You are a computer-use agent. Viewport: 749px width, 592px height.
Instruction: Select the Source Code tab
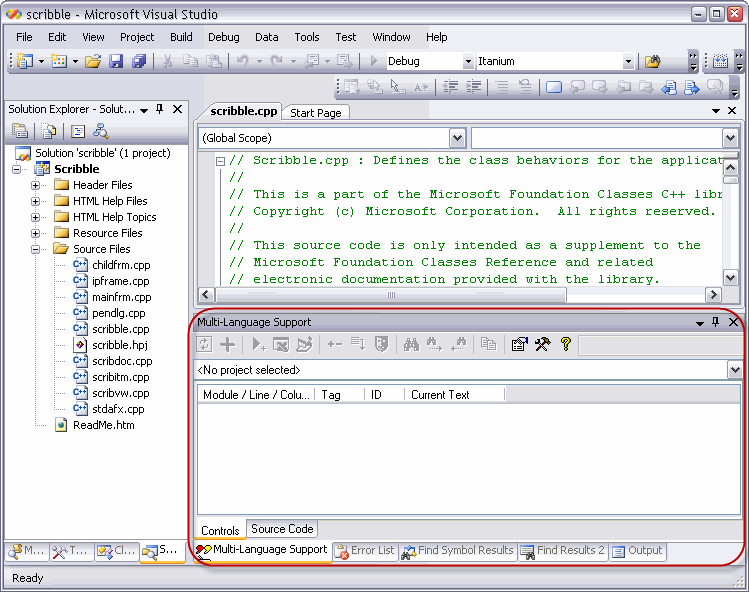pyautogui.click(x=282, y=530)
